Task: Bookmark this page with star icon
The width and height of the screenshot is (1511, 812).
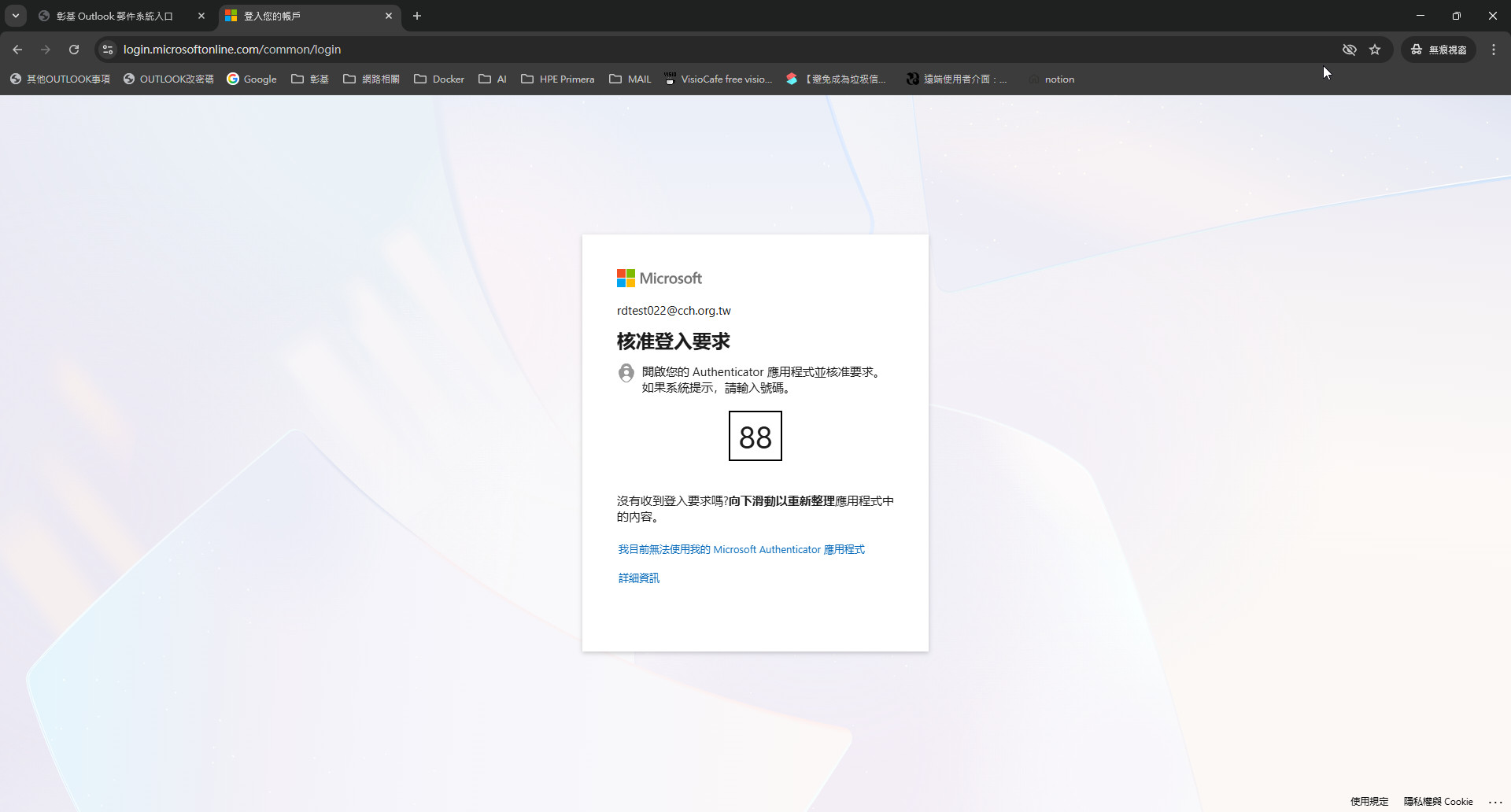Action: 1375,50
